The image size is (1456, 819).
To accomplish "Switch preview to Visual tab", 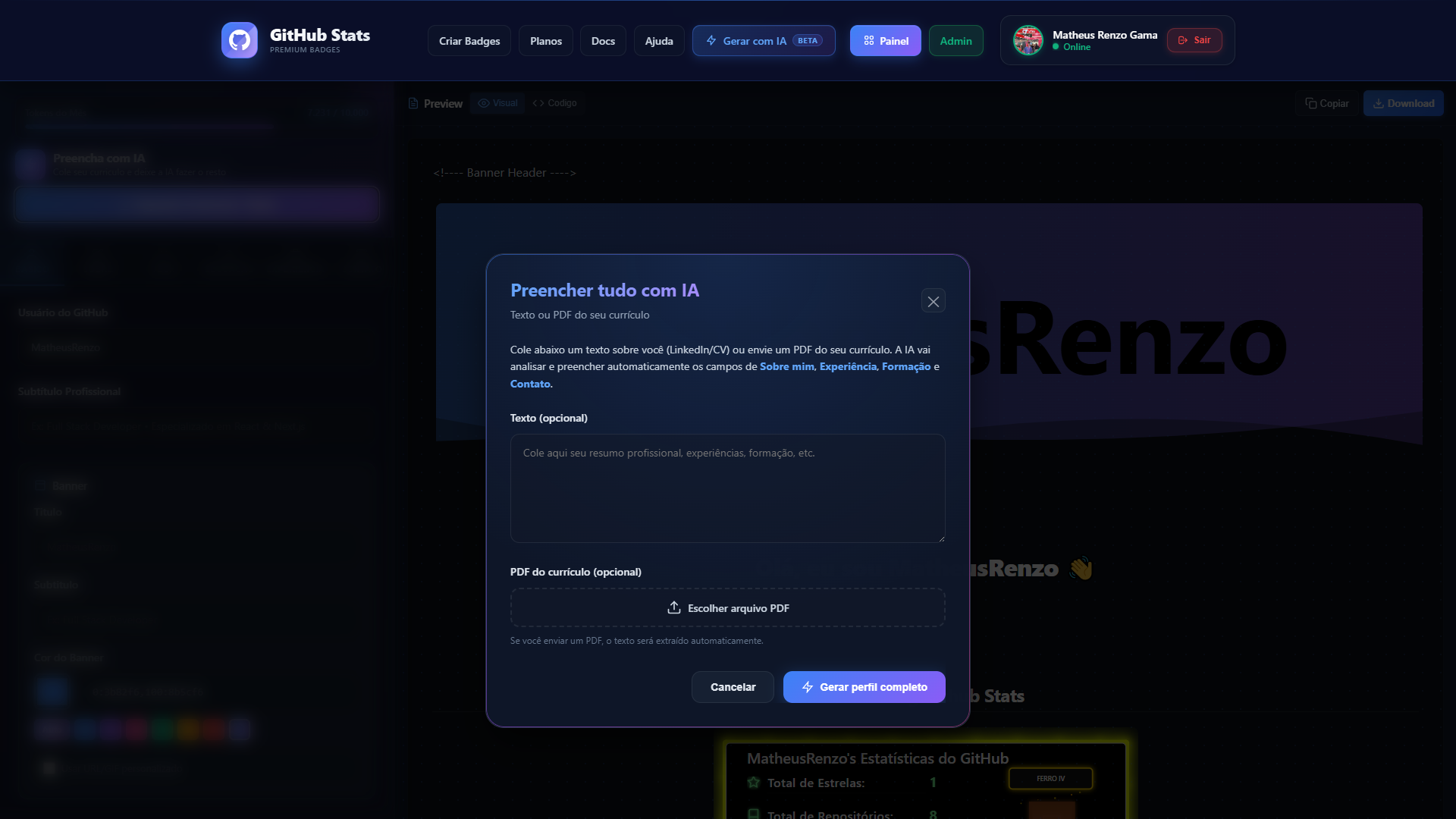I will (x=497, y=103).
